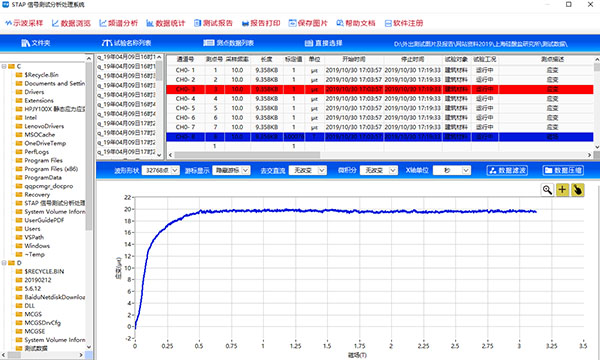The height and width of the screenshot is (360, 600).
Task: Select the crosshair cursor tool on graph
Action: coord(562,189)
